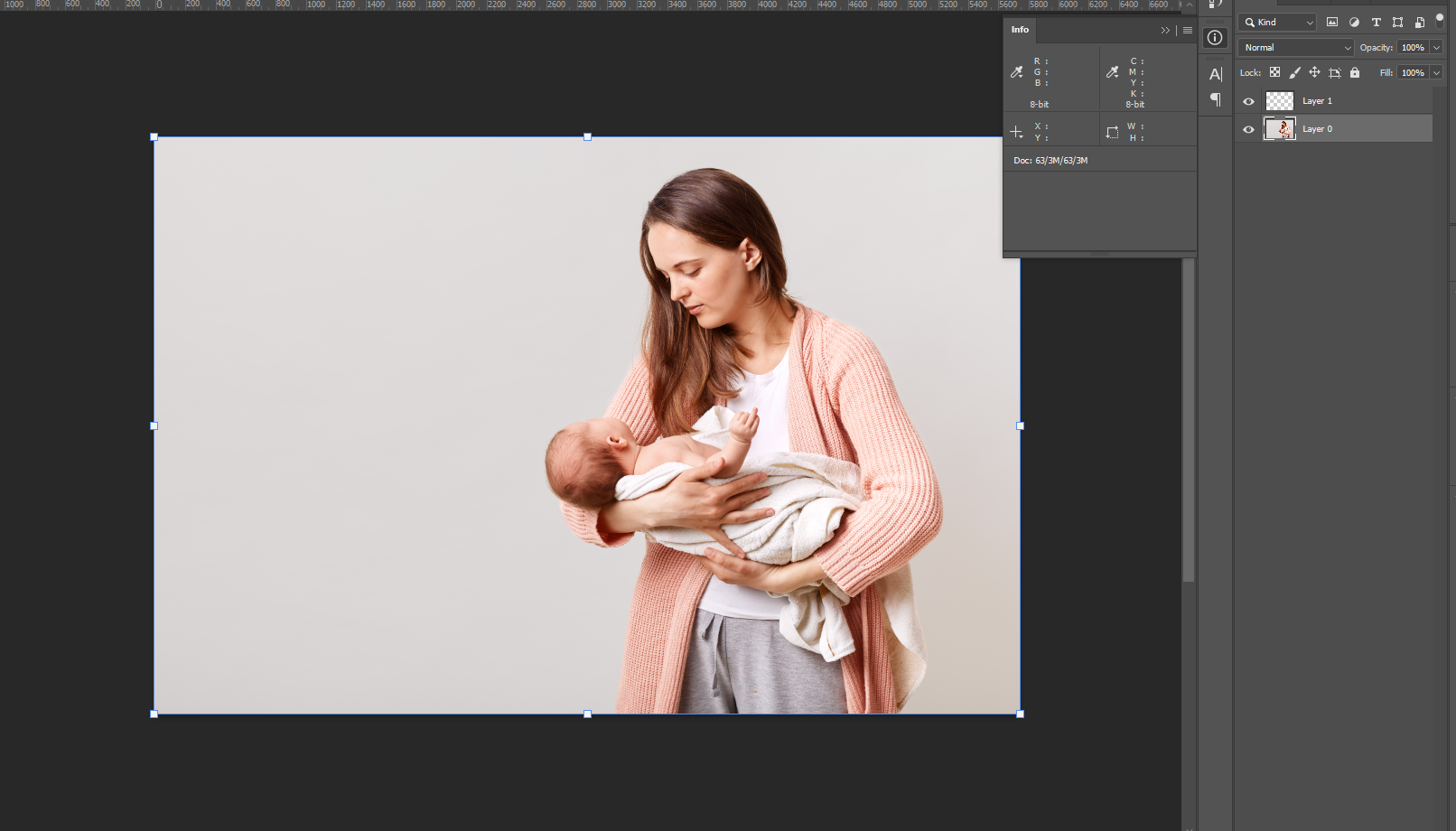The width and height of the screenshot is (1456, 831).
Task: Click the Info panel dock icon
Action: tap(1216, 38)
